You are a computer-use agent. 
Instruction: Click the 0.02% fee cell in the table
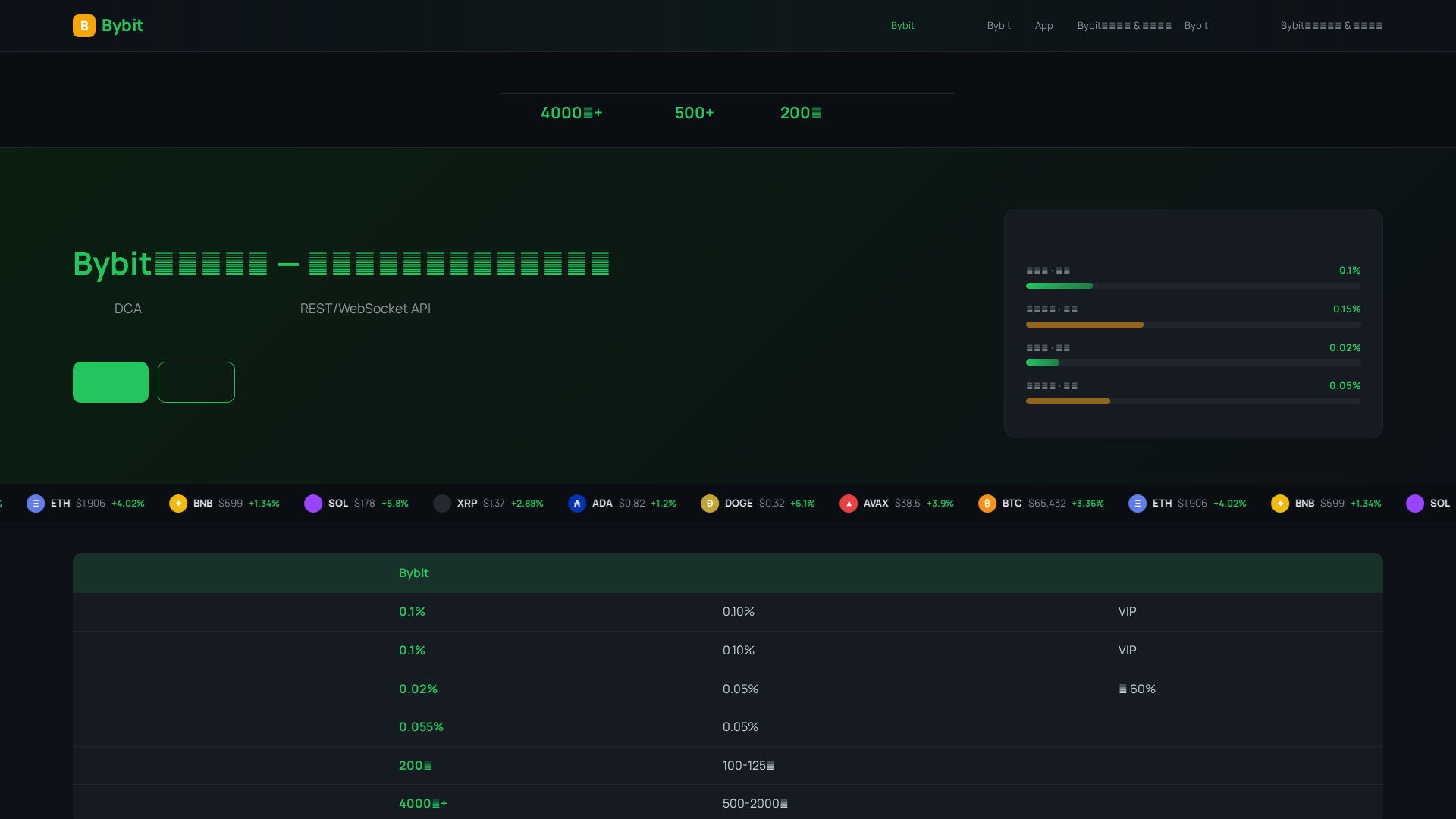(418, 689)
